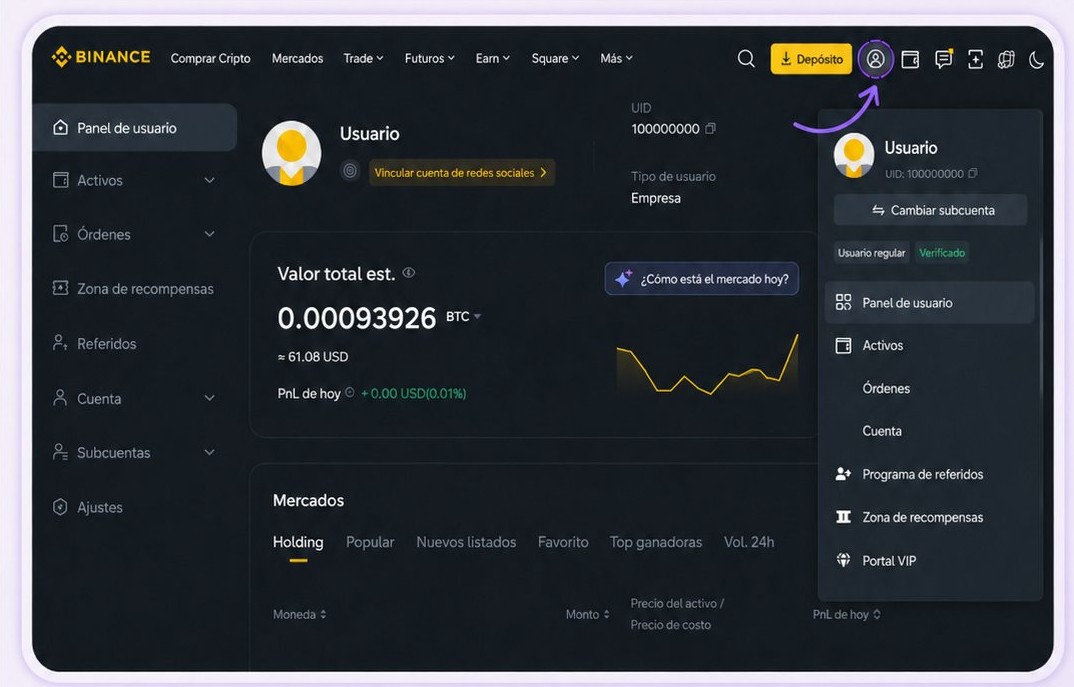
Task: Click the large Usuario profile avatar
Action: 292,153
